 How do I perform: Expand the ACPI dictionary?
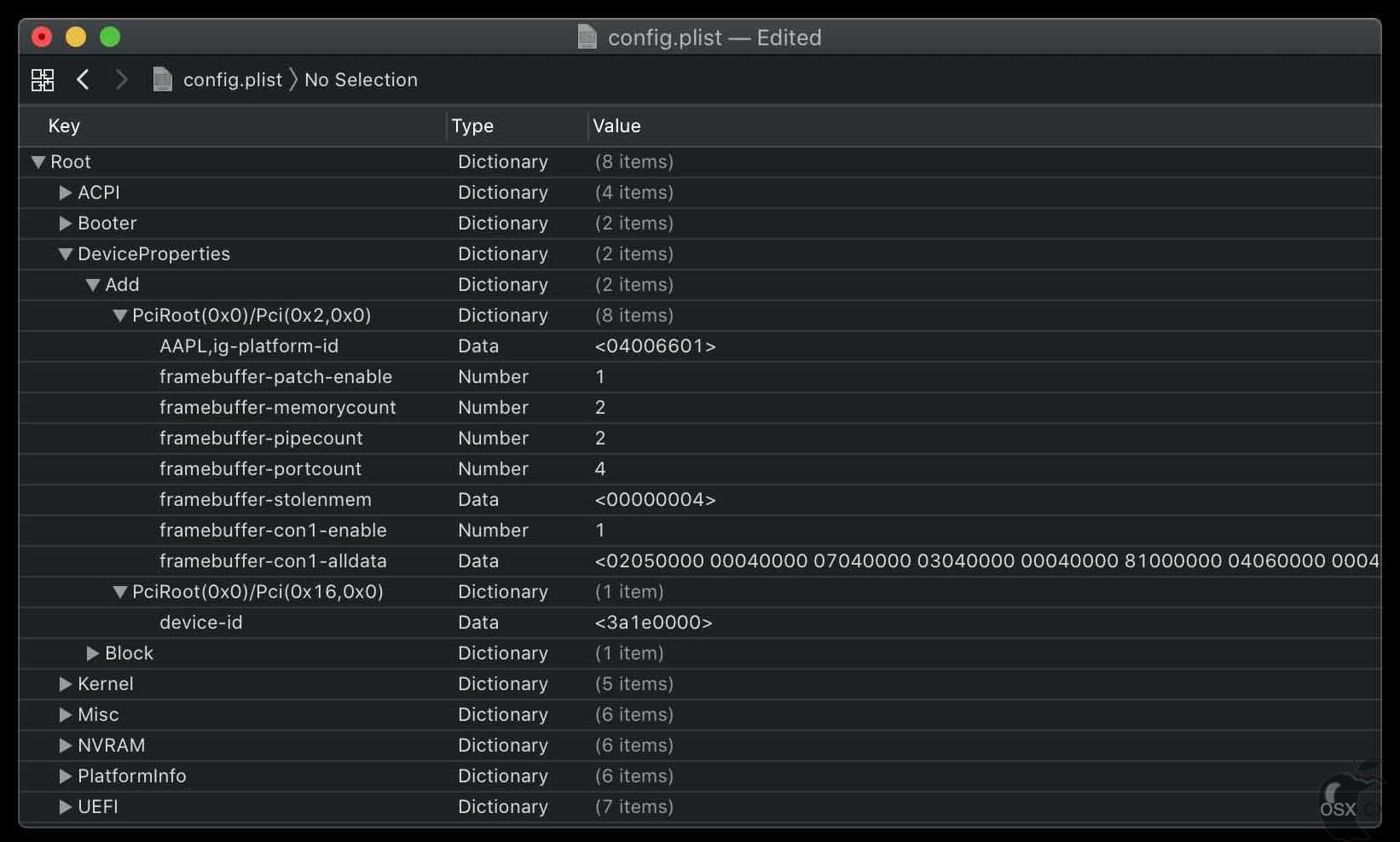coord(65,193)
